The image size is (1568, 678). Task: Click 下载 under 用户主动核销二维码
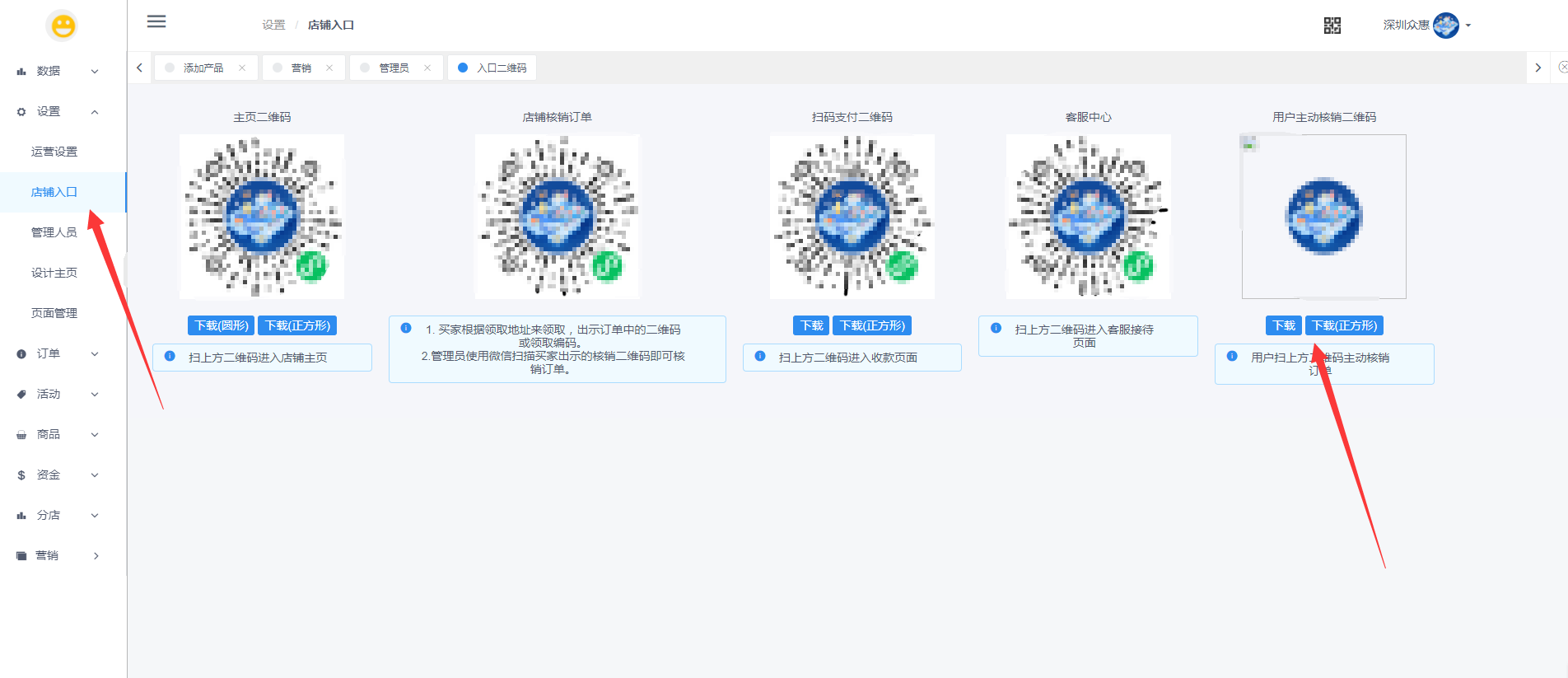click(1284, 325)
